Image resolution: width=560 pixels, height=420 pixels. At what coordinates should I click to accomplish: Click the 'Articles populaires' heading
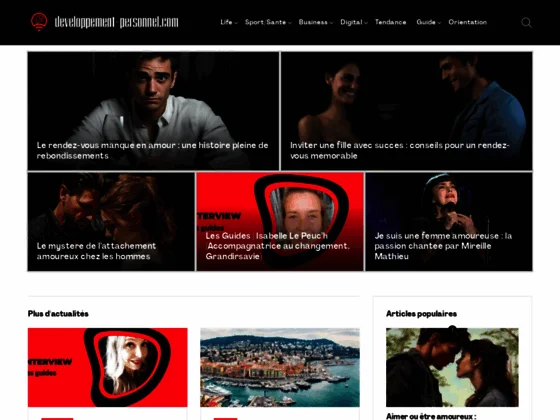(x=421, y=314)
